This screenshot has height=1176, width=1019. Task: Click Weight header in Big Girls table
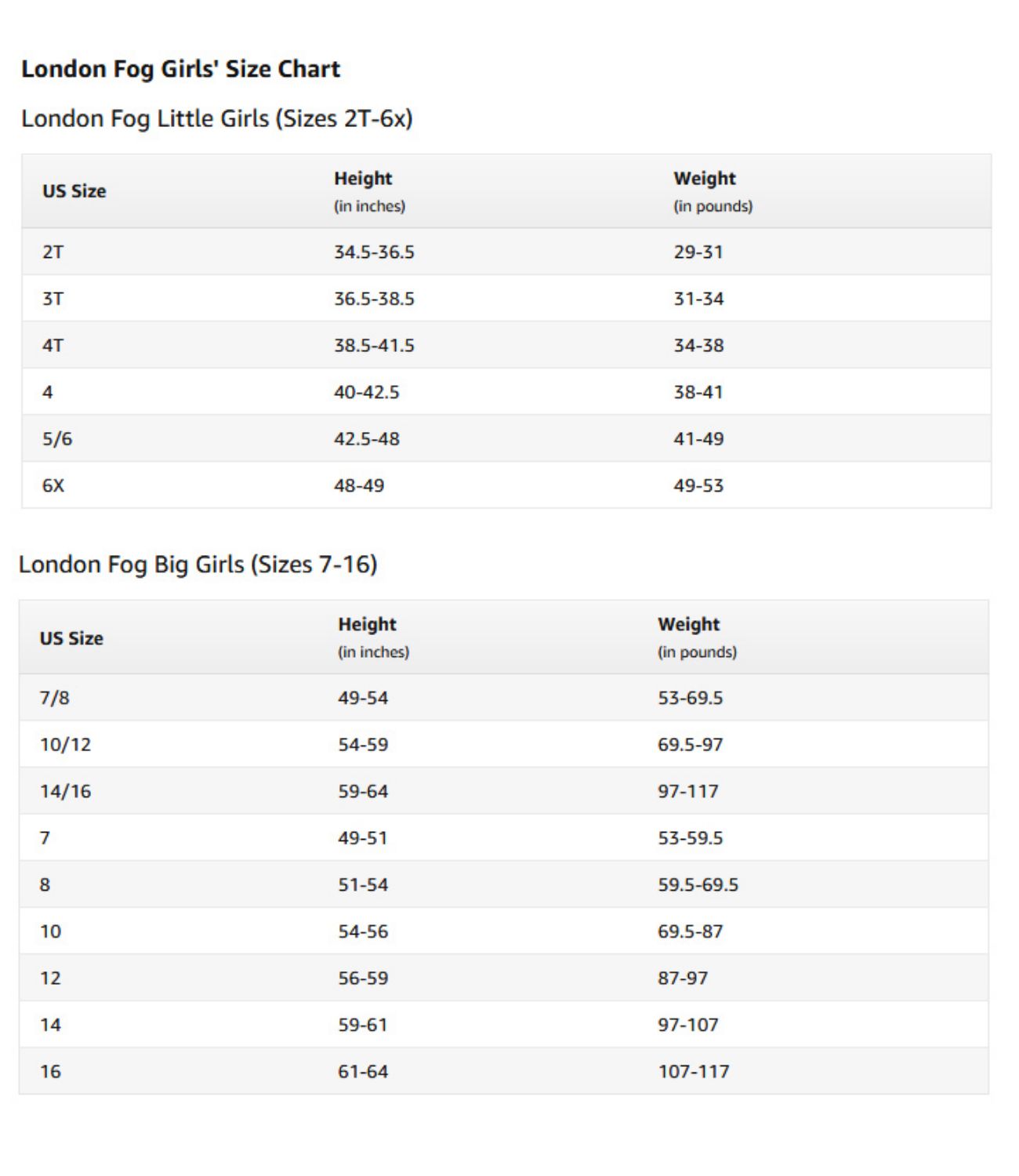tap(688, 625)
